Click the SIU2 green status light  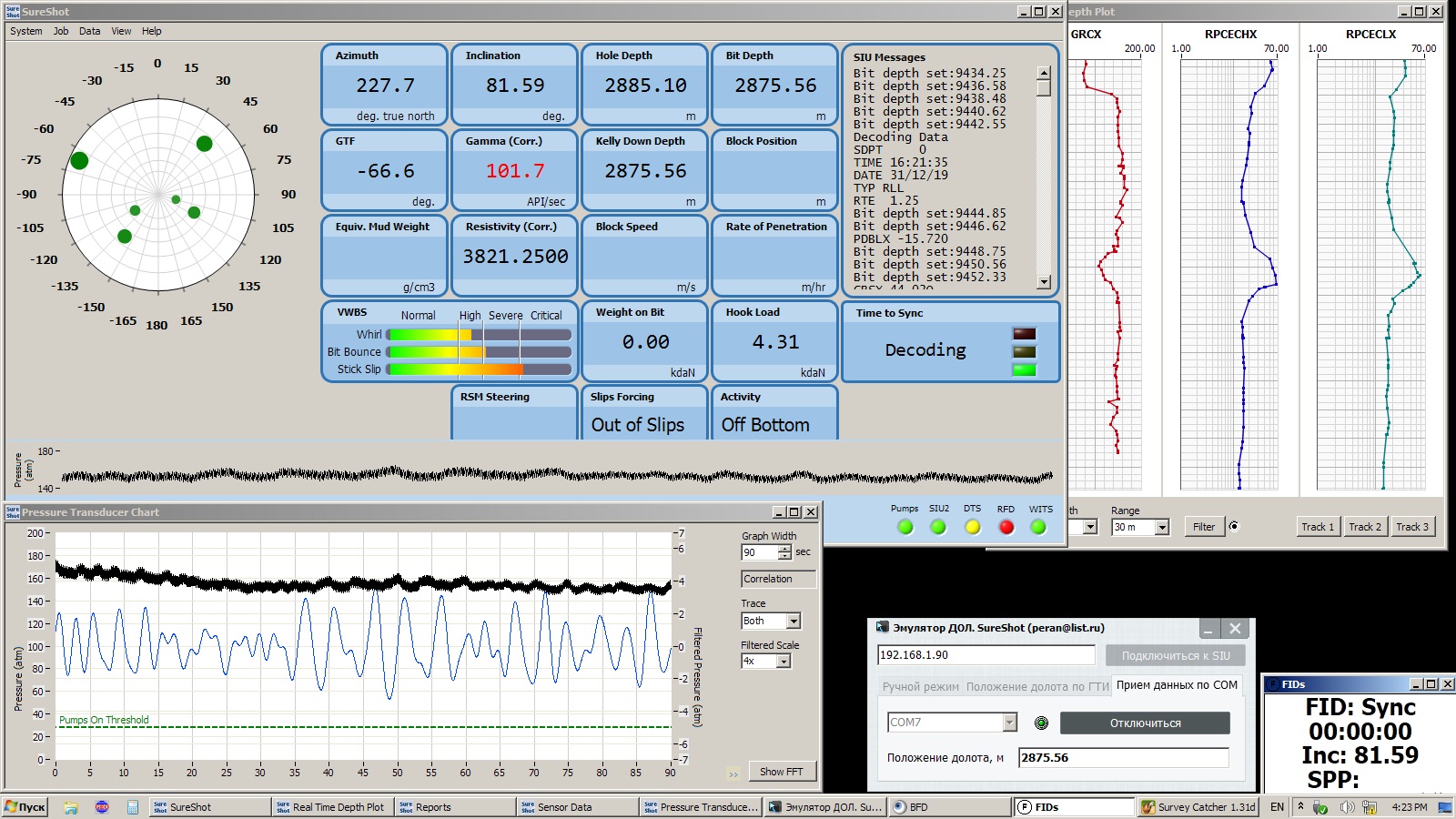pyautogui.click(x=938, y=527)
